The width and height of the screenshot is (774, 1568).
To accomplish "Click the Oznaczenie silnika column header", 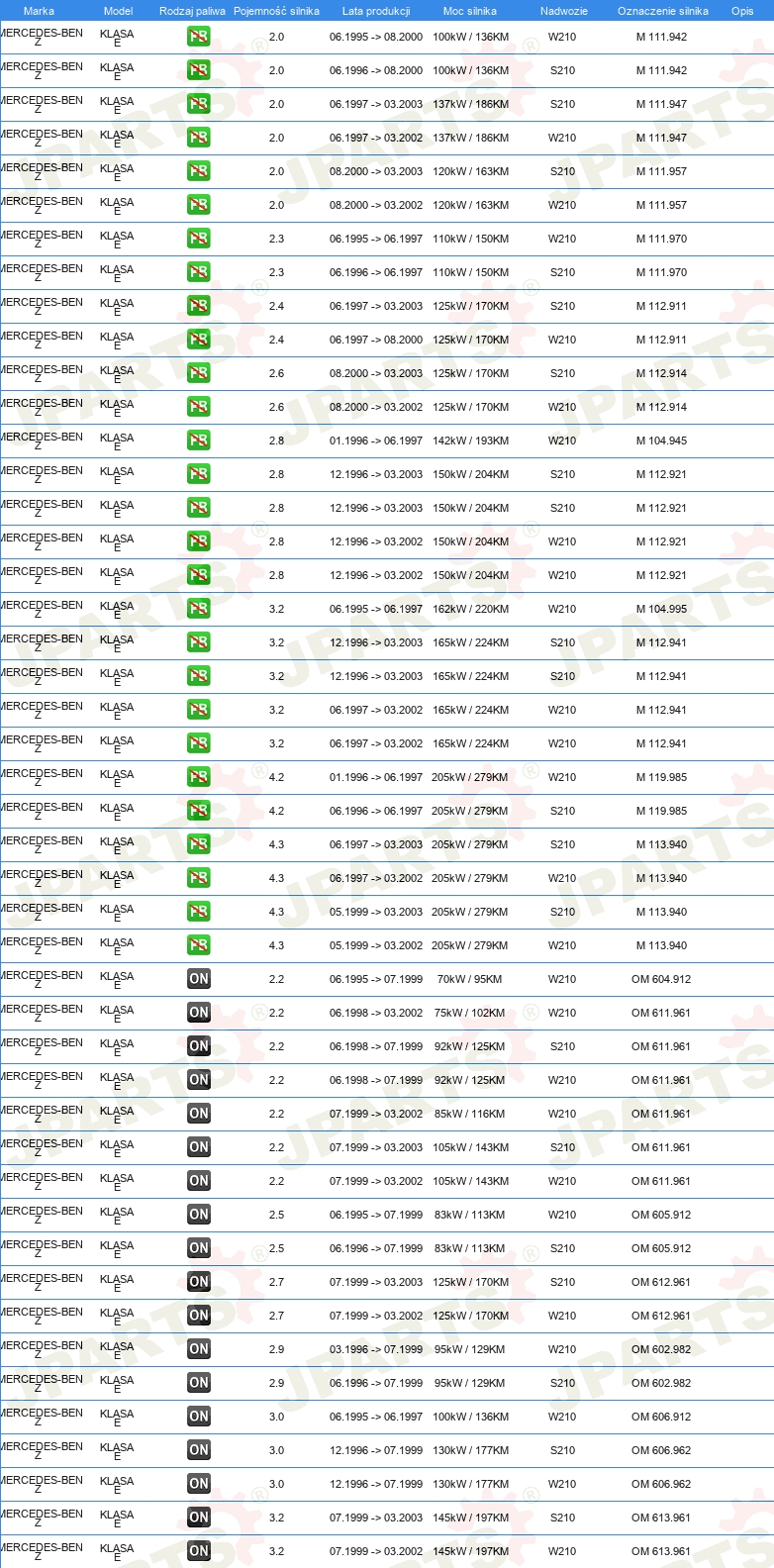I will click(x=662, y=11).
